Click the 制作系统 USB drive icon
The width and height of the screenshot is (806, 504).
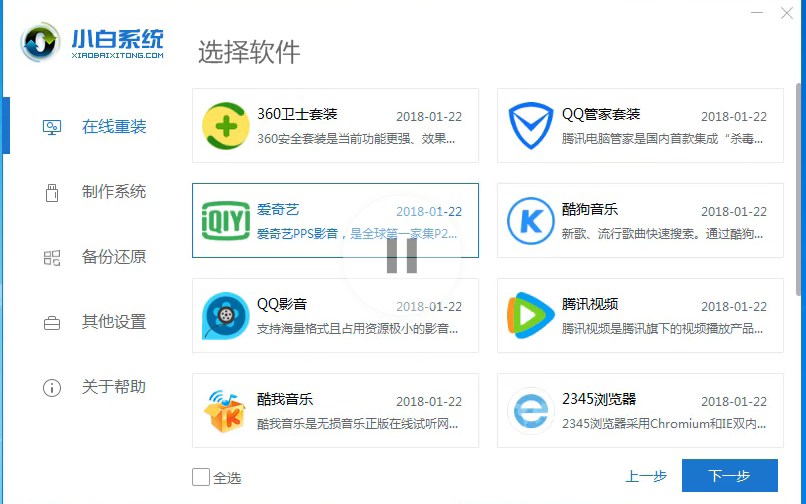(x=51, y=192)
